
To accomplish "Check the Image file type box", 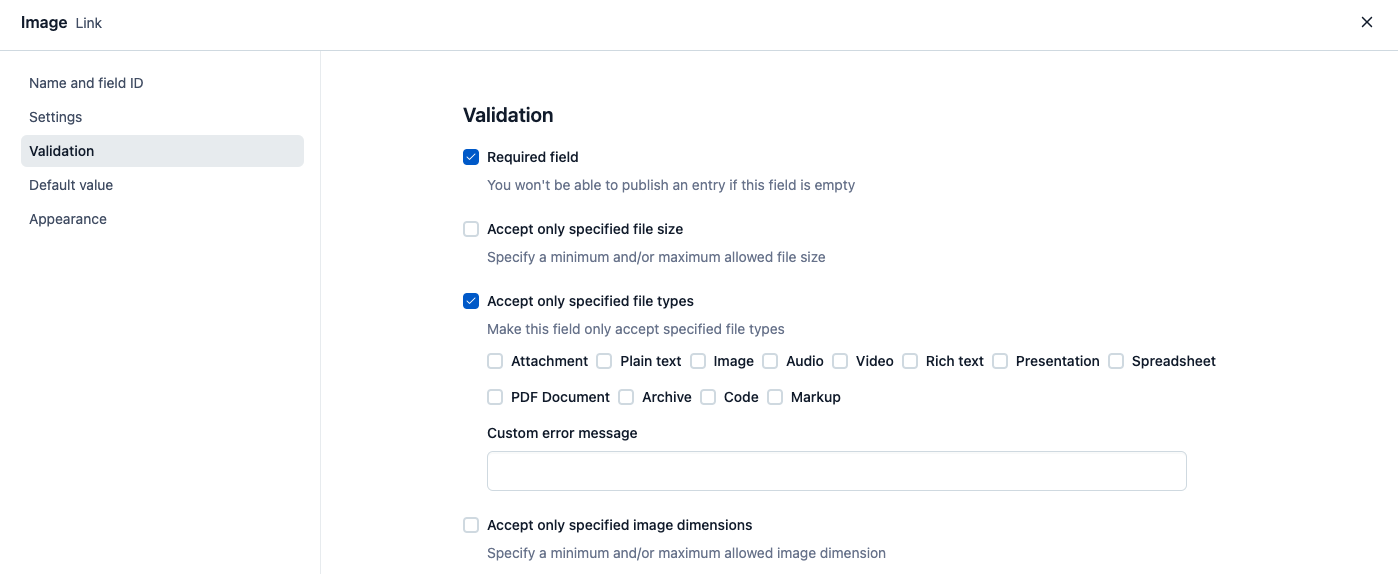I will [698, 361].
